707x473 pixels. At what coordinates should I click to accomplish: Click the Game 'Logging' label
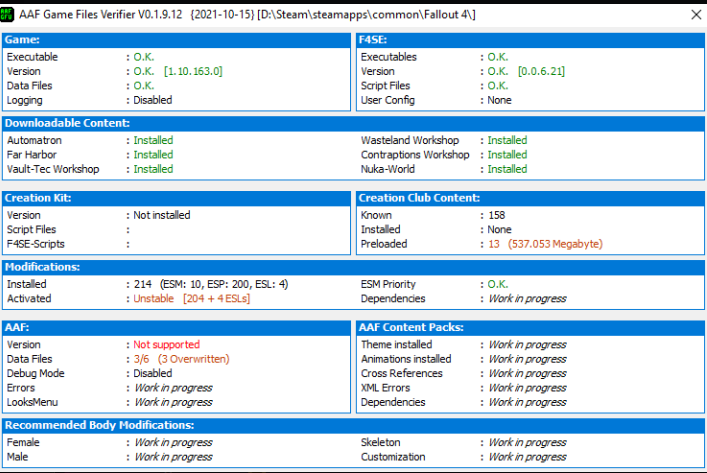24,100
